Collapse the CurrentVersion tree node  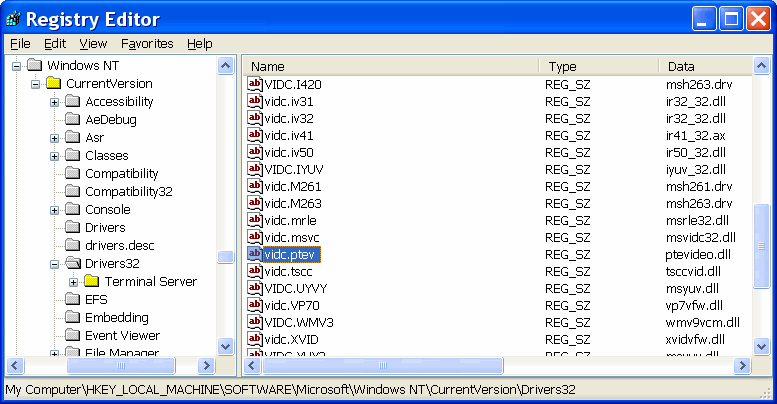click(x=36, y=84)
